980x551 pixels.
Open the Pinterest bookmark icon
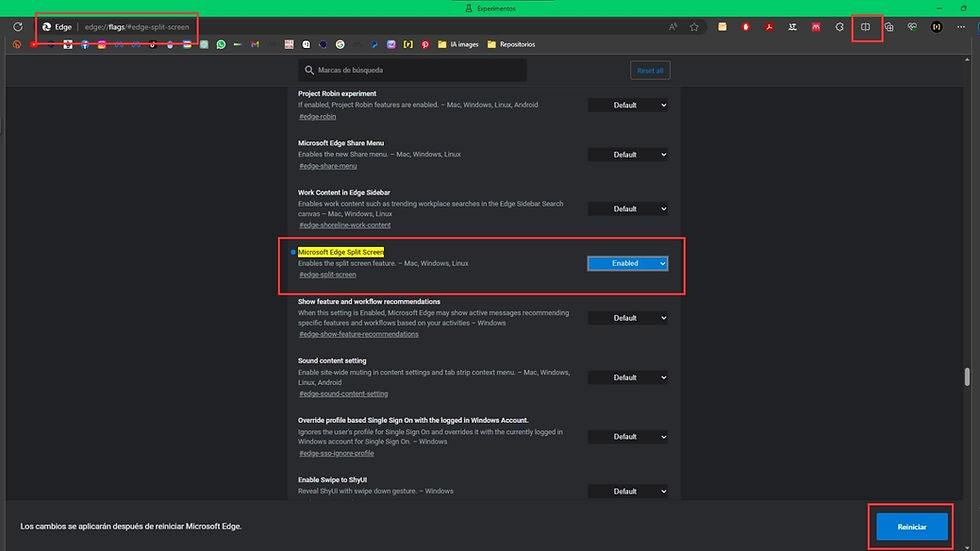[x=425, y=44]
